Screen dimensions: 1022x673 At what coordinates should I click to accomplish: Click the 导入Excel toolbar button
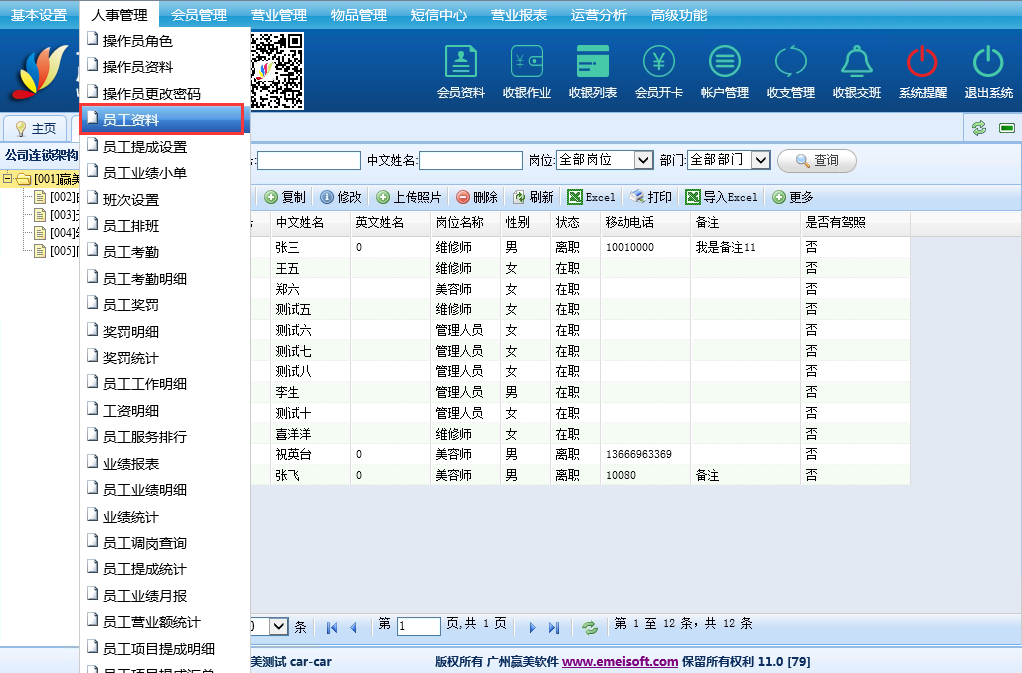[x=721, y=197]
